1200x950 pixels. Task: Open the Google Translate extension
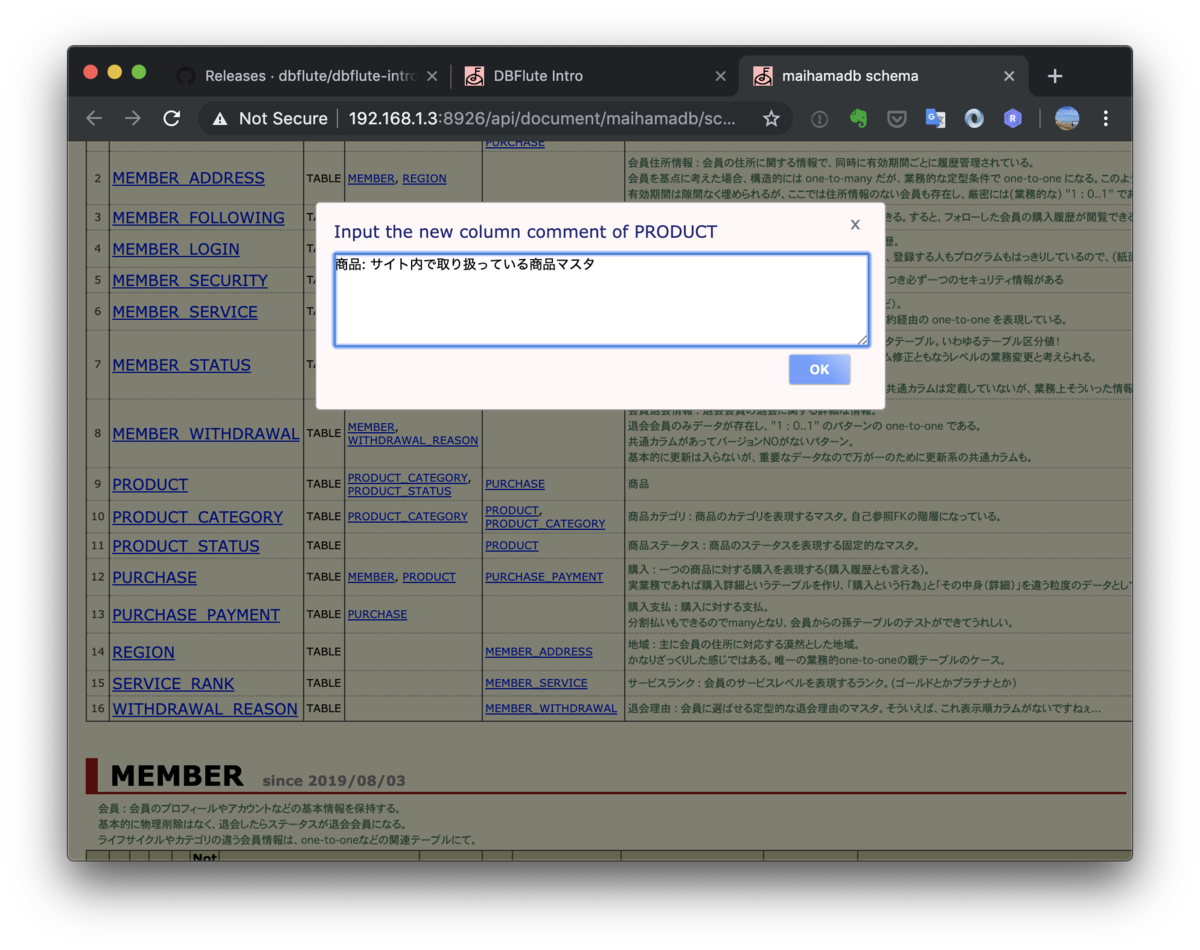(935, 118)
